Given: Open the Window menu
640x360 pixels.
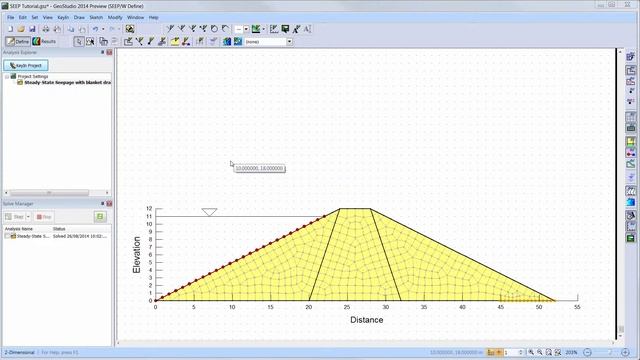Looking at the screenshot, I should (136, 18).
